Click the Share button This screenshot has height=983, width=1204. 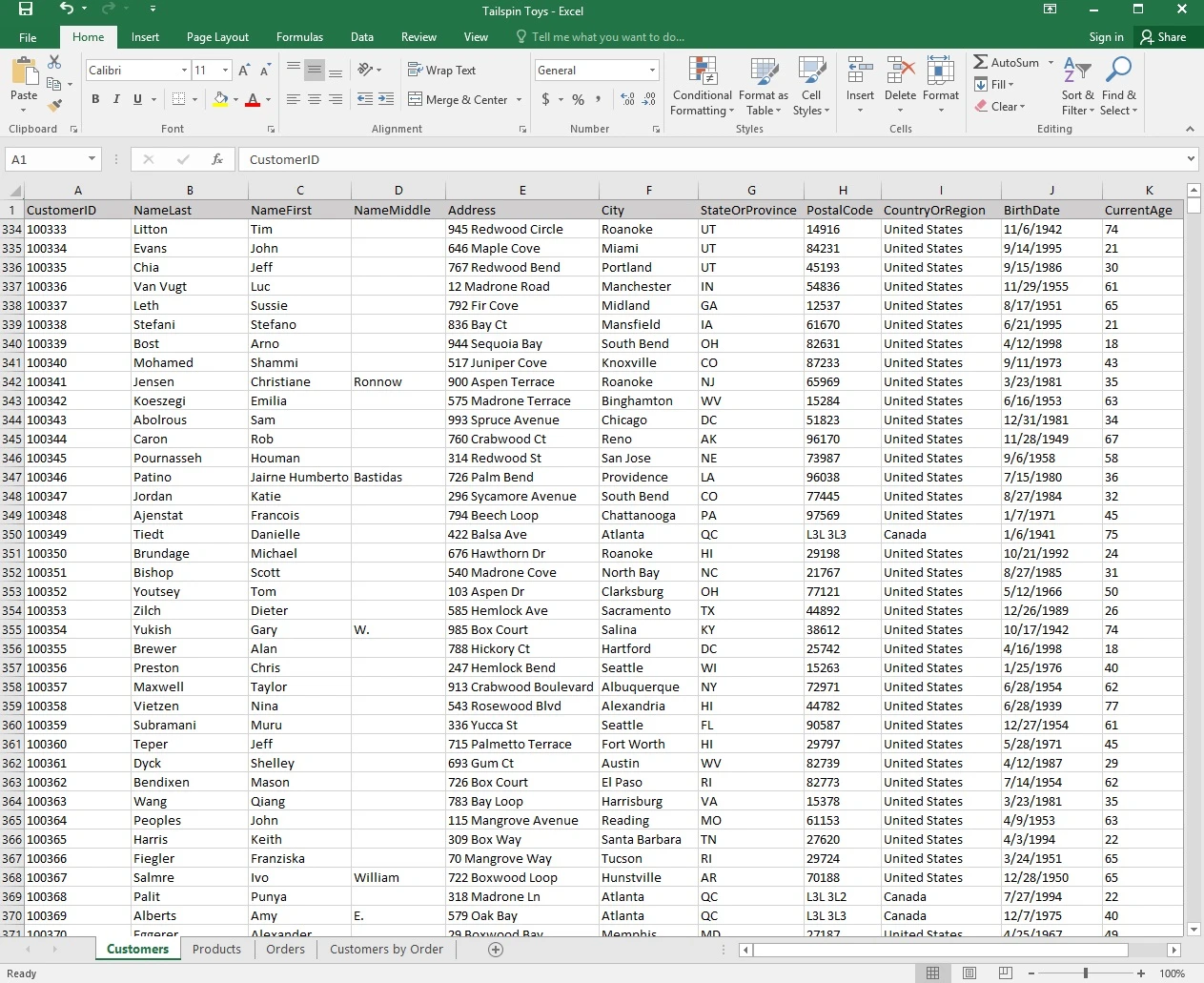pyautogui.click(x=1163, y=37)
